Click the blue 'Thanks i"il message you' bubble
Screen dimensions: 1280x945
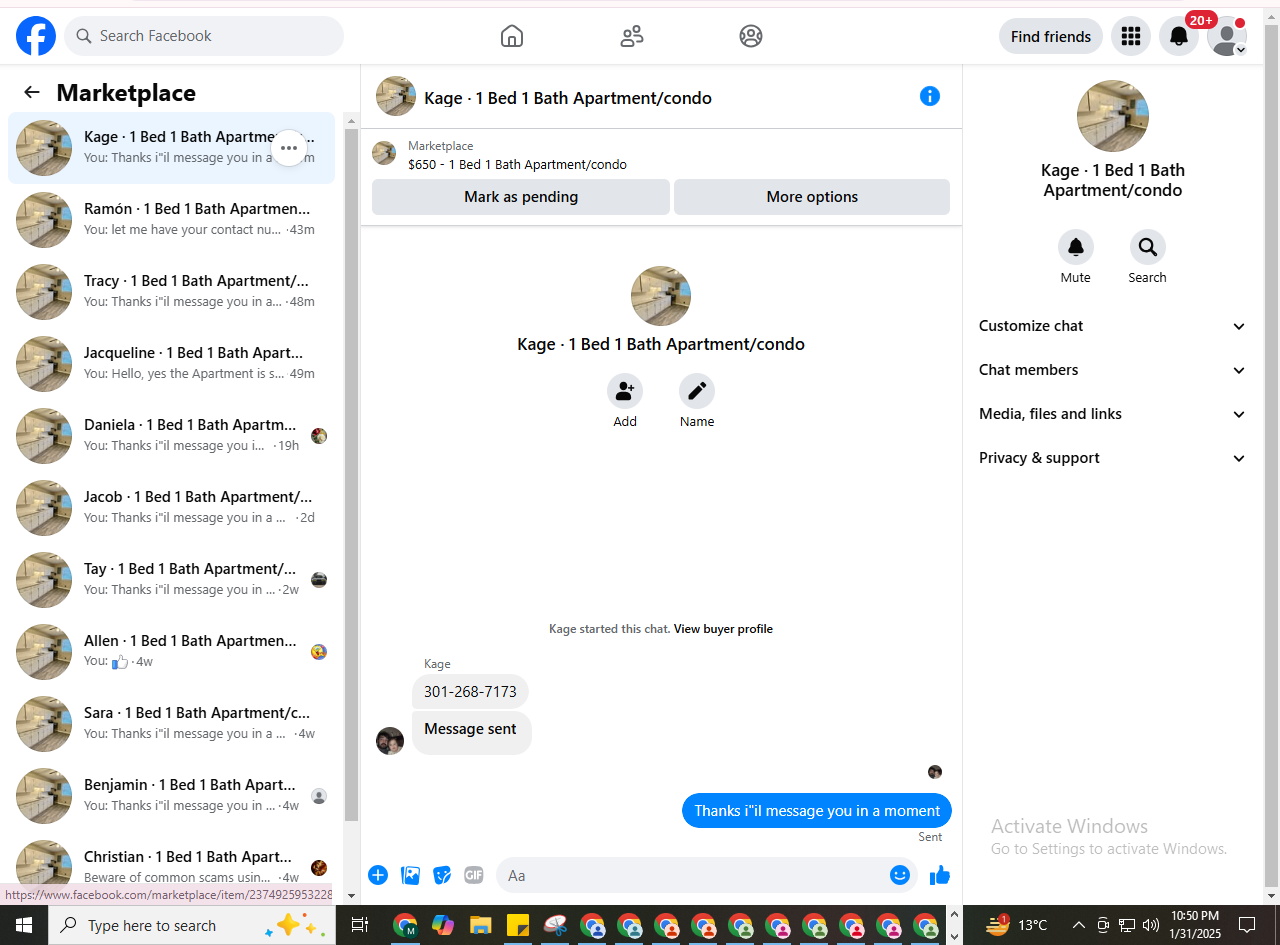click(817, 811)
